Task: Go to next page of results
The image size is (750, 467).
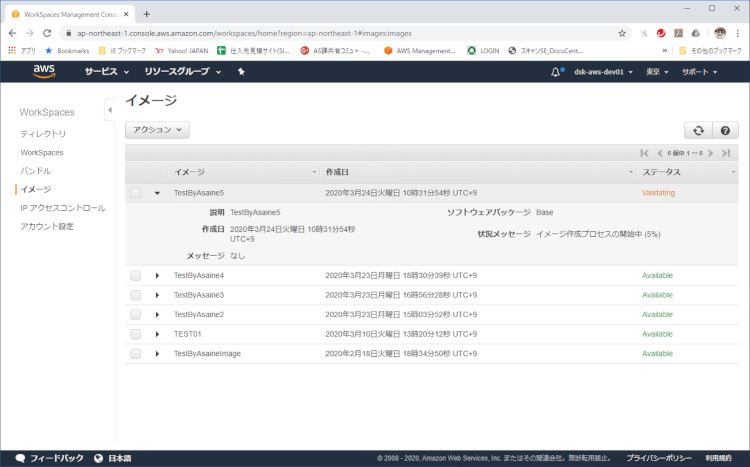Action: coord(711,153)
